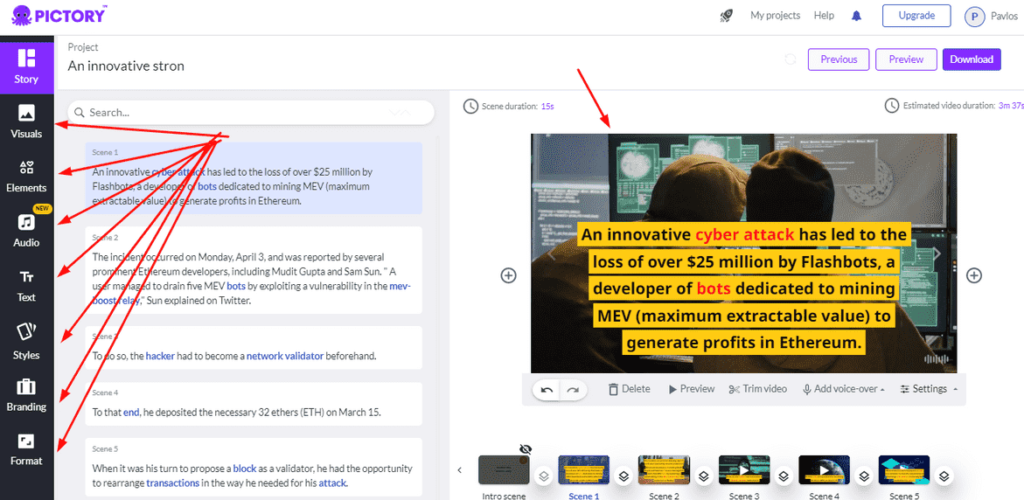Preview the current scene from toolbar
The height and width of the screenshot is (500, 1024).
pyautogui.click(x=691, y=389)
